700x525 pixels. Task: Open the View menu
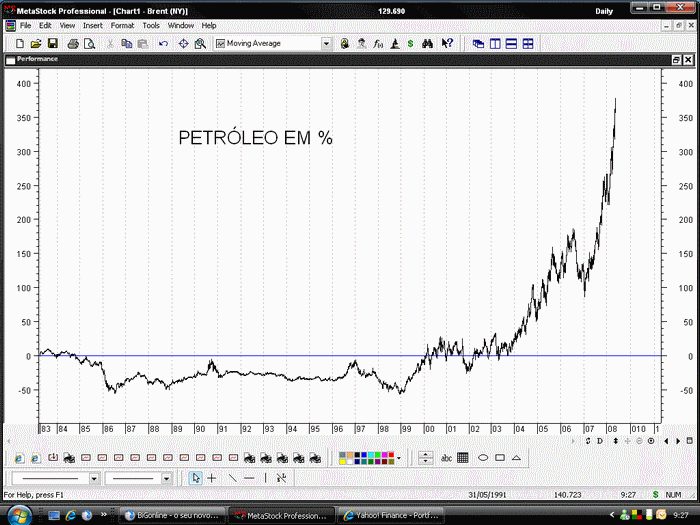click(x=67, y=25)
